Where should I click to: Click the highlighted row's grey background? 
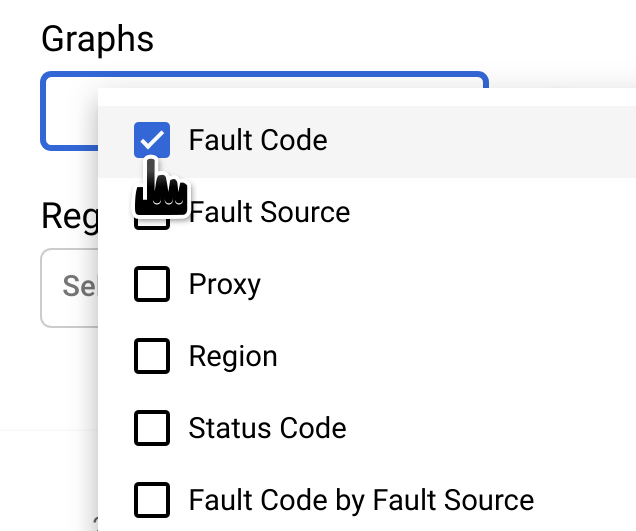480,141
